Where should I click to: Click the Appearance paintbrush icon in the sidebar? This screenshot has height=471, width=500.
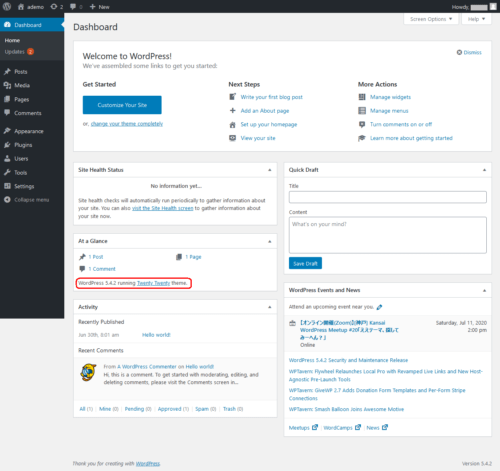7,131
